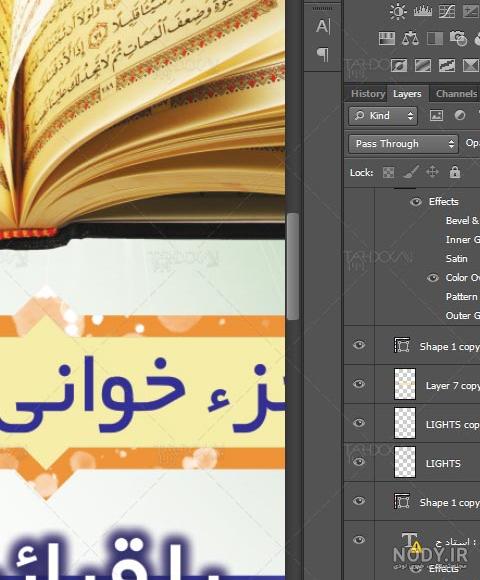Open the Character panel icon

[x=323, y=26]
